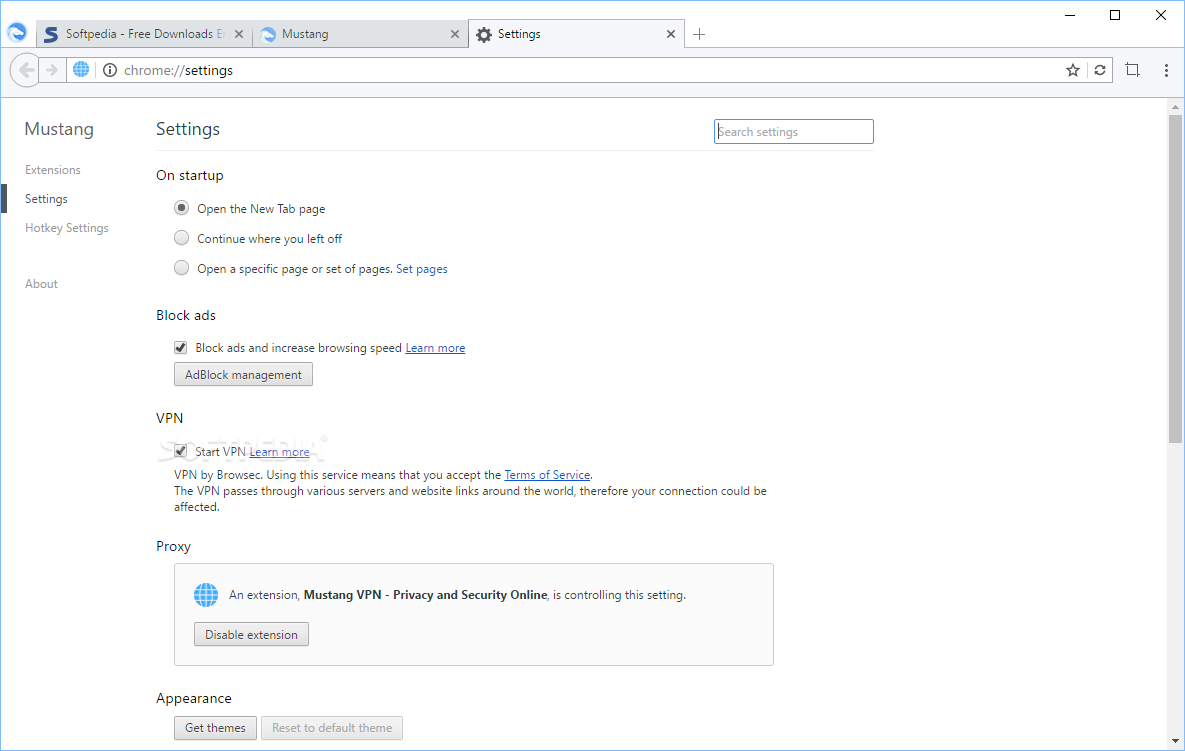
Task: Open Hotkey Settings in sidebar
Action: (x=67, y=228)
